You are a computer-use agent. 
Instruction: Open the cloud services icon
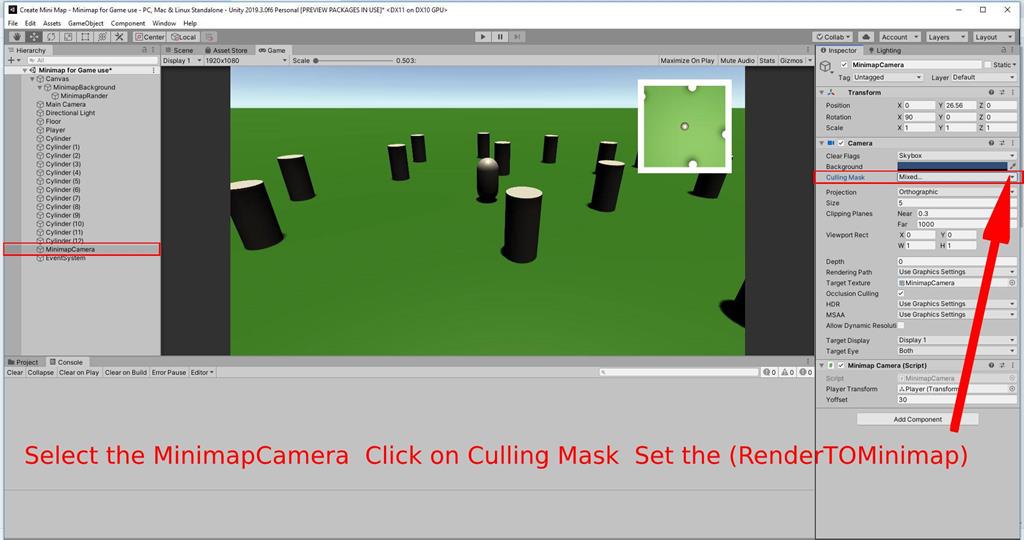click(866, 37)
